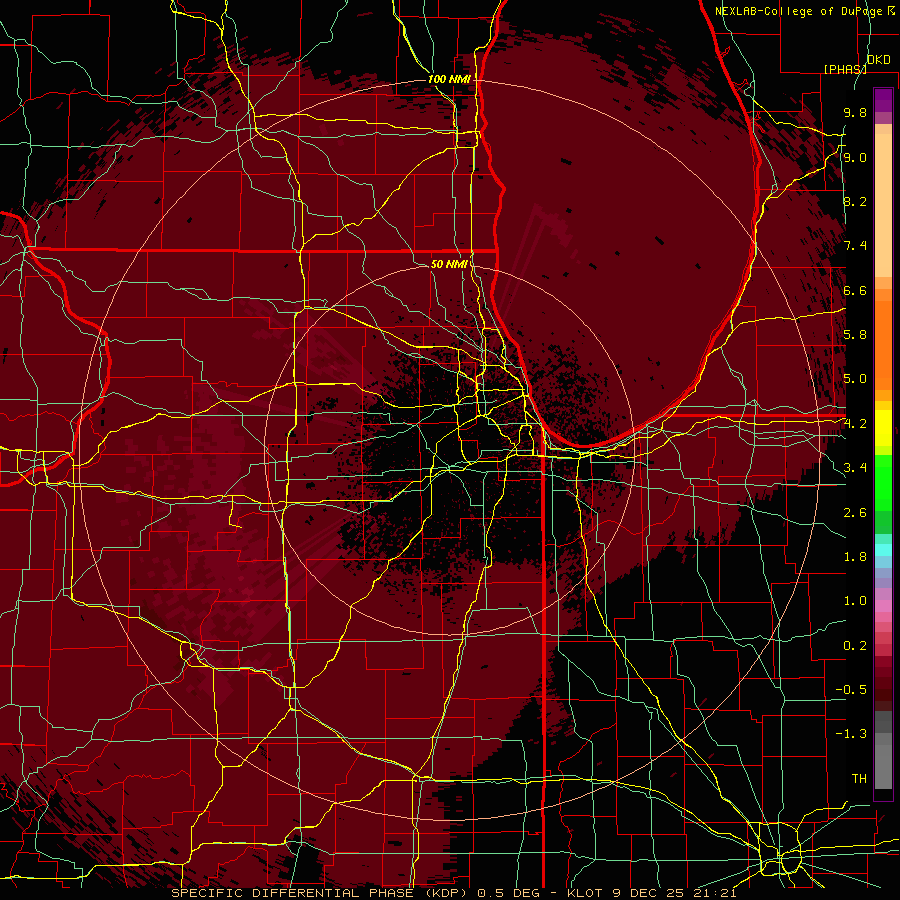This screenshot has height=900, width=900.
Task: Click the 2.6 scale value
Action: point(855,513)
